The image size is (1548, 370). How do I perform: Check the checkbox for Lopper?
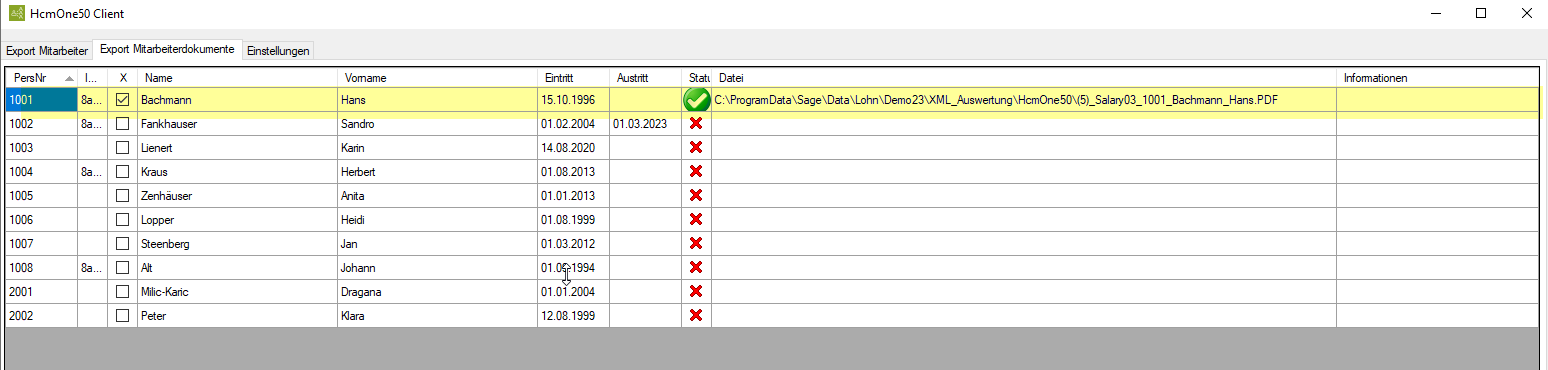click(x=123, y=220)
